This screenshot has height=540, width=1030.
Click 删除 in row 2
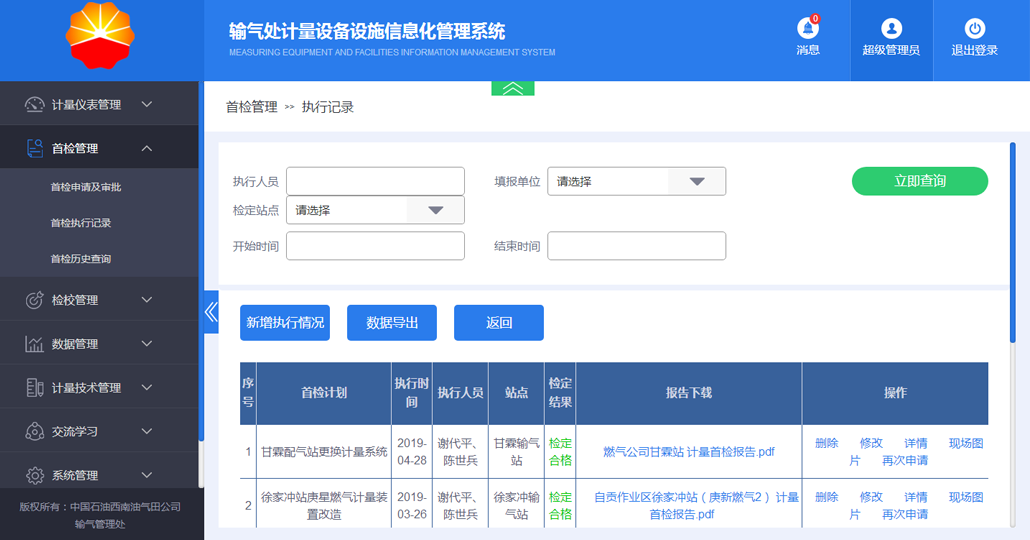tap(827, 497)
